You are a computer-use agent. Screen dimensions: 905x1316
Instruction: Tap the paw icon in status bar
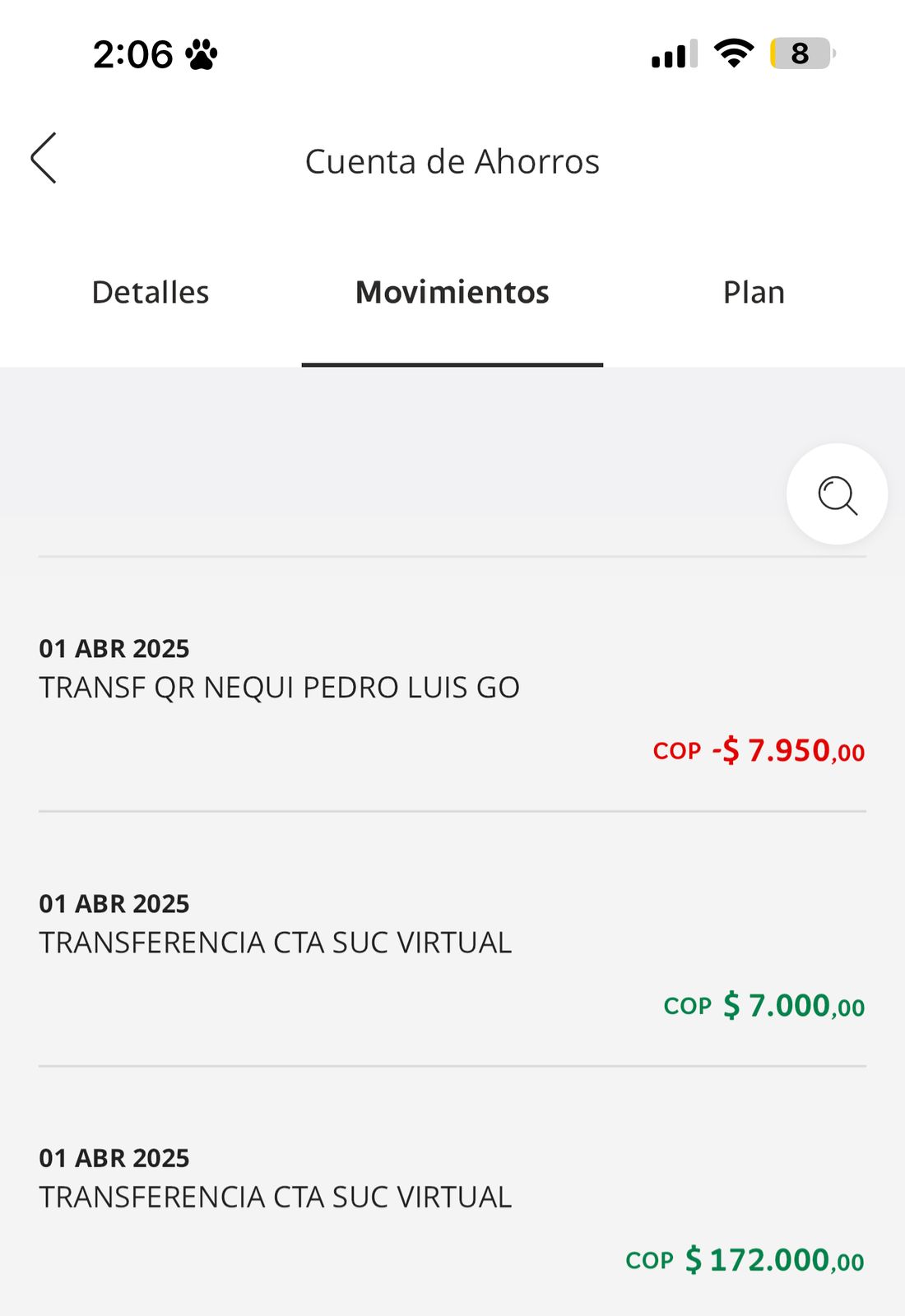pyautogui.click(x=202, y=55)
